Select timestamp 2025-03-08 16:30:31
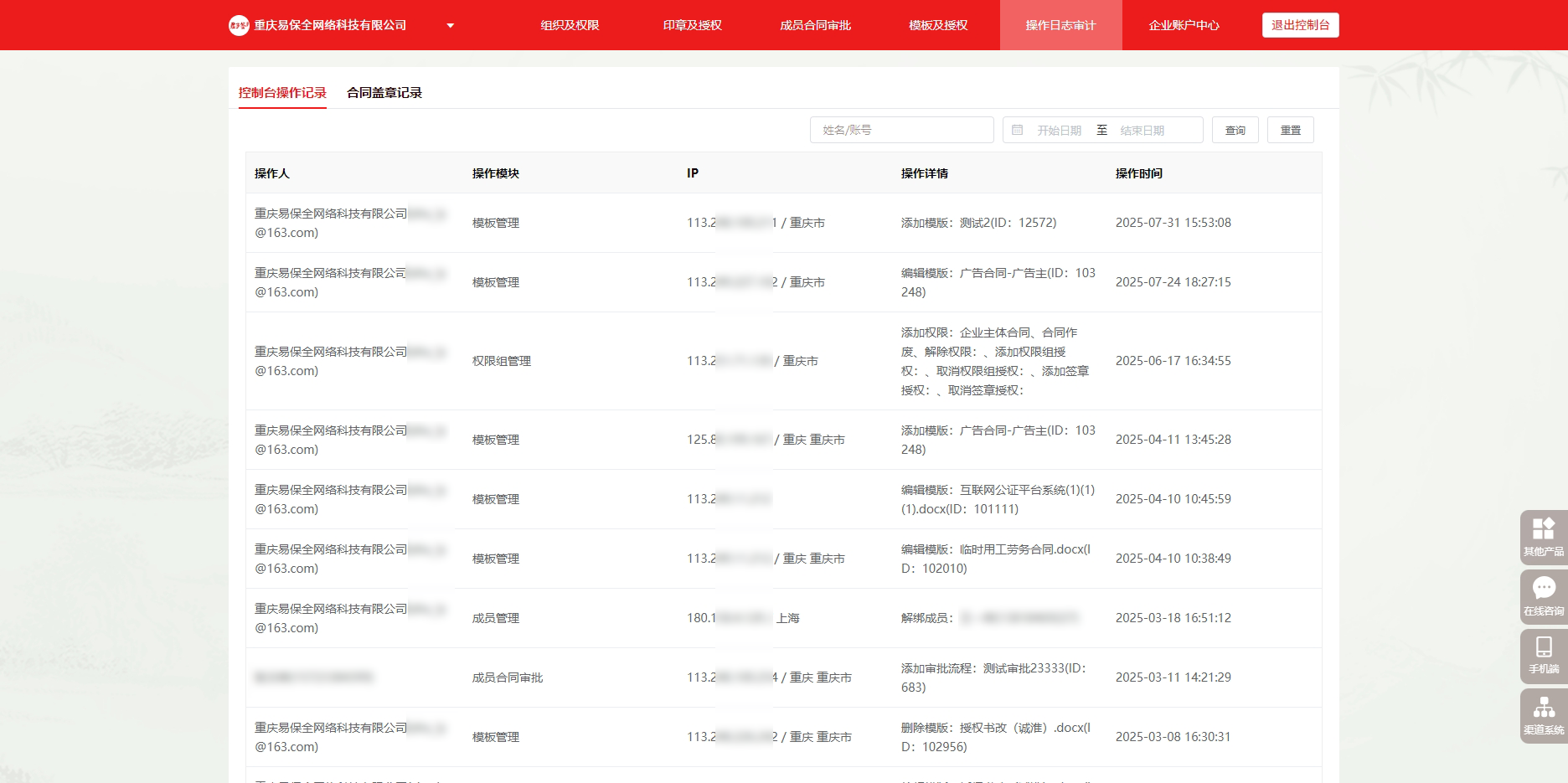The width and height of the screenshot is (1568, 783). point(1173,737)
